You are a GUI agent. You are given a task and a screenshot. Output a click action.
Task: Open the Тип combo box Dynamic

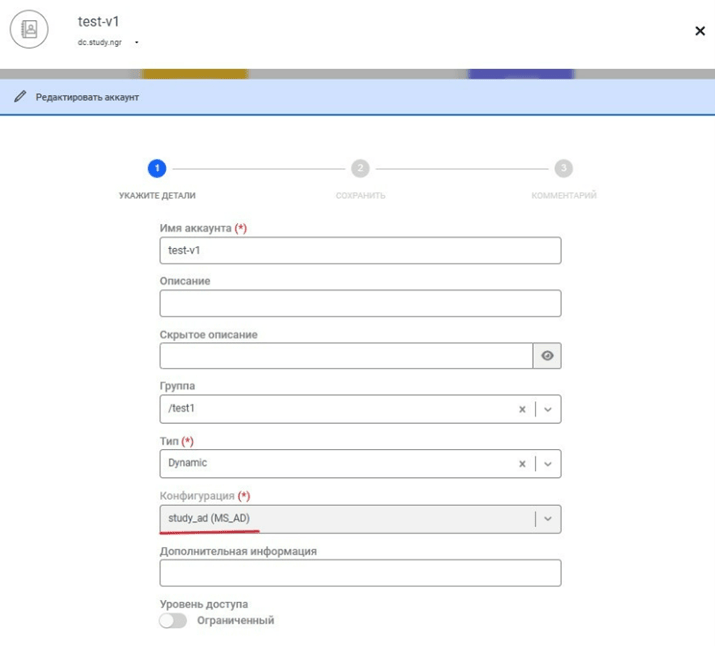coord(360,464)
